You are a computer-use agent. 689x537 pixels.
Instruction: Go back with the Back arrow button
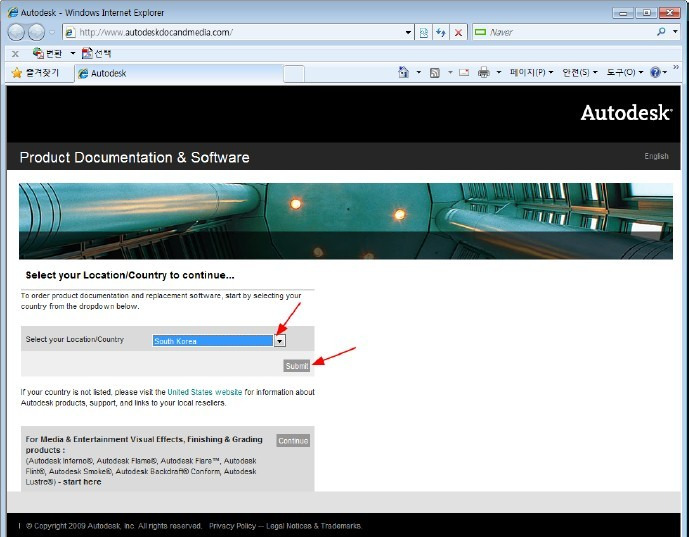point(16,32)
